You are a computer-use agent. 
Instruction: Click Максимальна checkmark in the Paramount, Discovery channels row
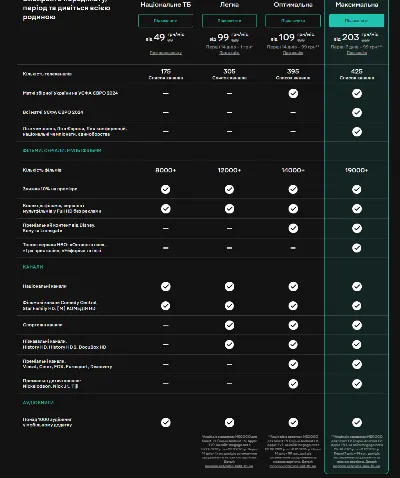pyautogui.click(x=357, y=364)
